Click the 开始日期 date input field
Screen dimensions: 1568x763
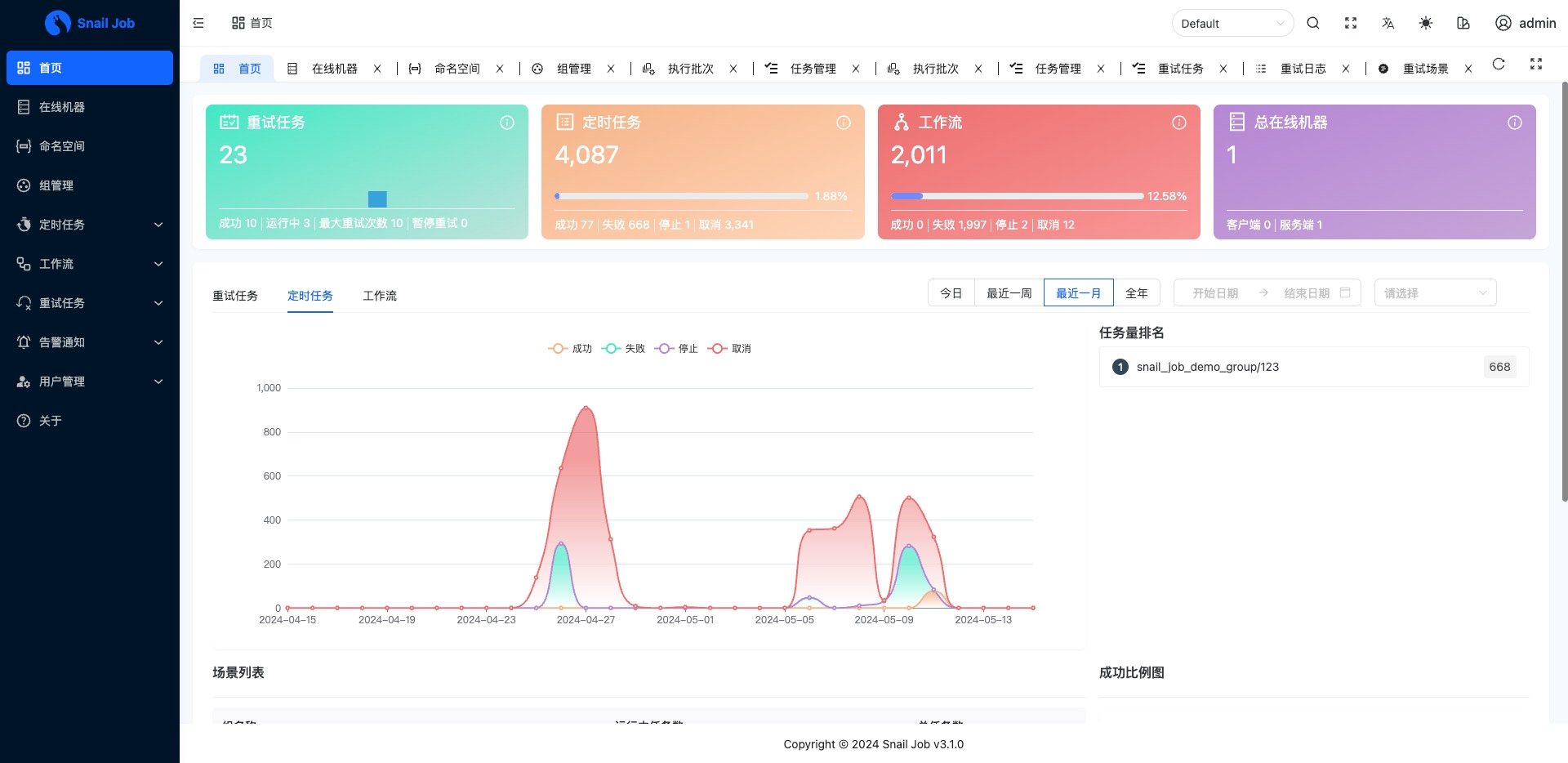(x=1215, y=293)
